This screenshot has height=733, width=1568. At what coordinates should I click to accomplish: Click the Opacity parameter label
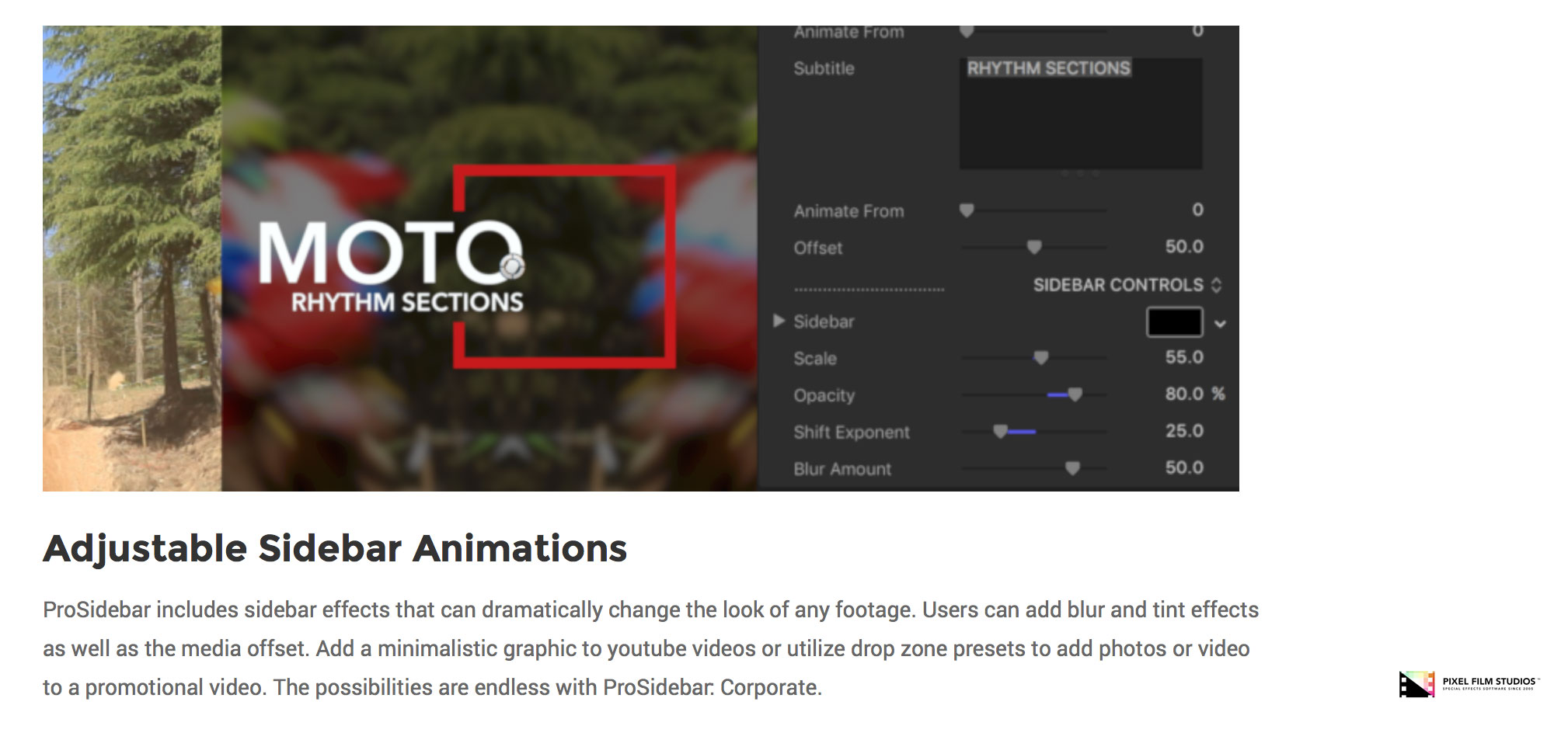824,395
